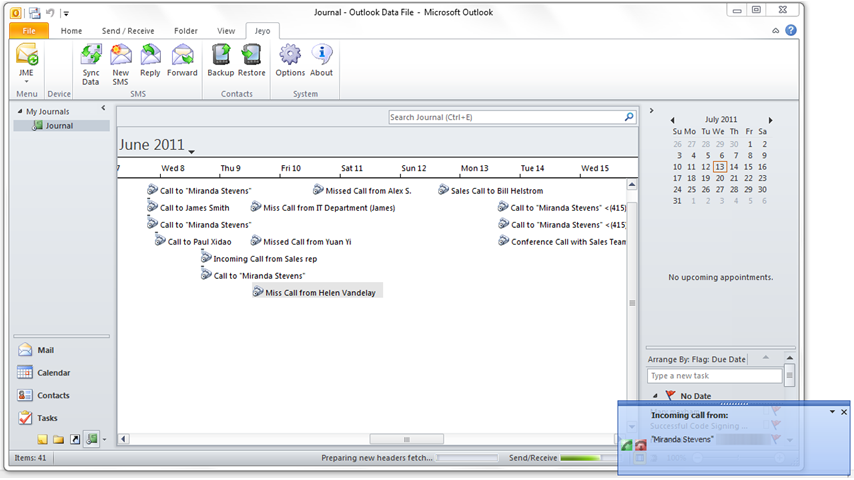This screenshot has width=854, height=480.
Task: Collapse the No Date task group
Action: click(656, 396)
